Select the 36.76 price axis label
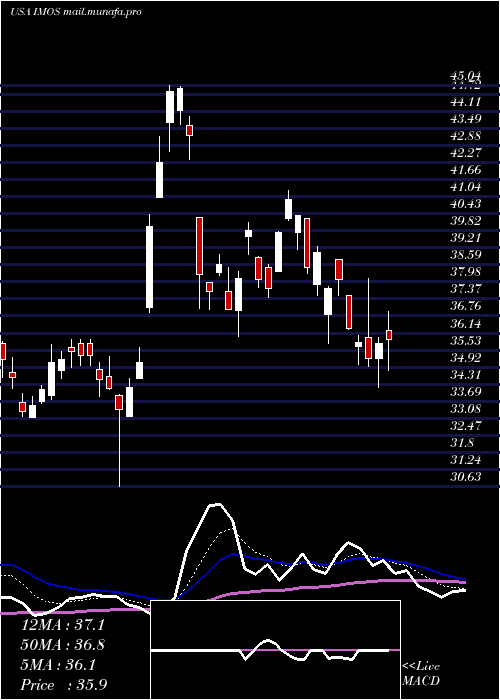The image size is (500, 700). pyautogui.click(x=465, y=306)
